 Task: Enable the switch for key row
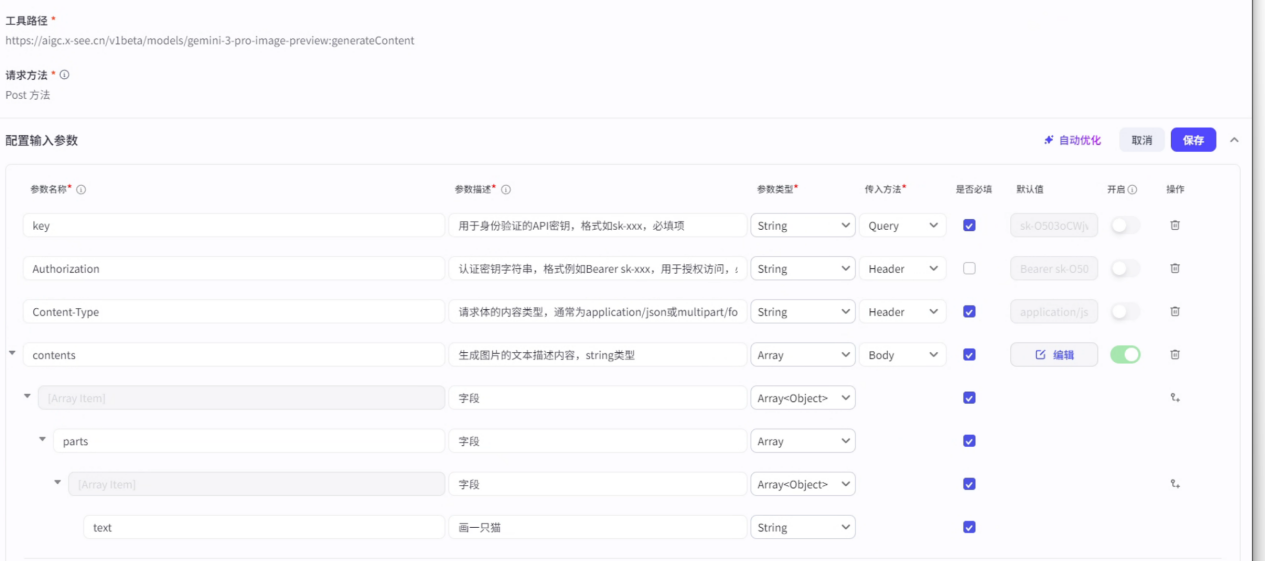[1125, 225]
